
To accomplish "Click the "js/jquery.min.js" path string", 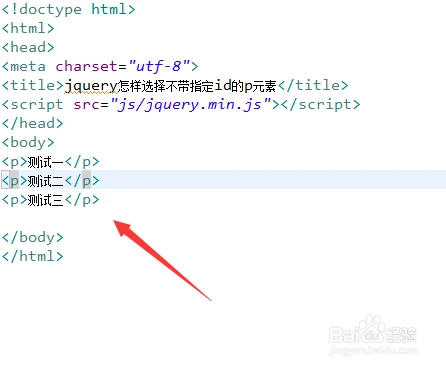I will pyautogui.click(x=192, y=104).
